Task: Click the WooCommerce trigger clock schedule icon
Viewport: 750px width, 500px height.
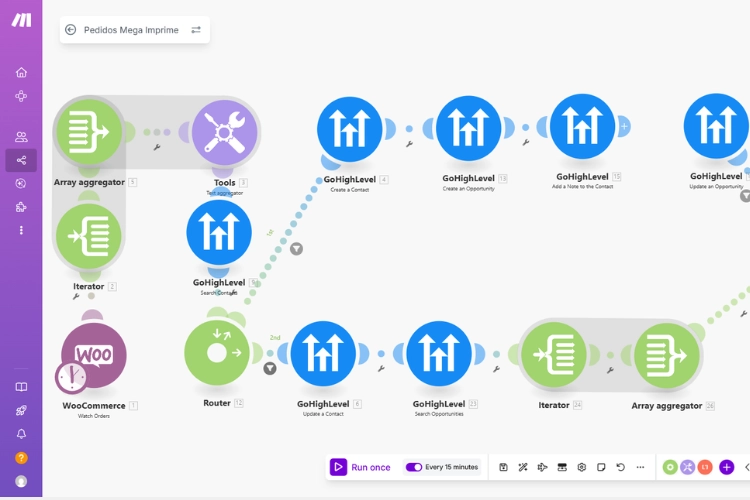Action: (71, 377)
